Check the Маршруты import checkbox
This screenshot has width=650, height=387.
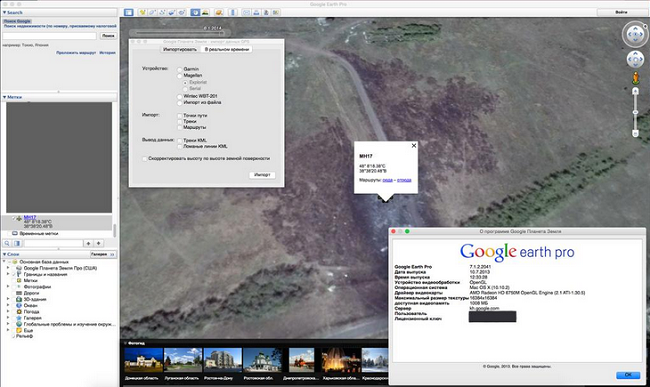pyautogui.click(x=179, y=127)
